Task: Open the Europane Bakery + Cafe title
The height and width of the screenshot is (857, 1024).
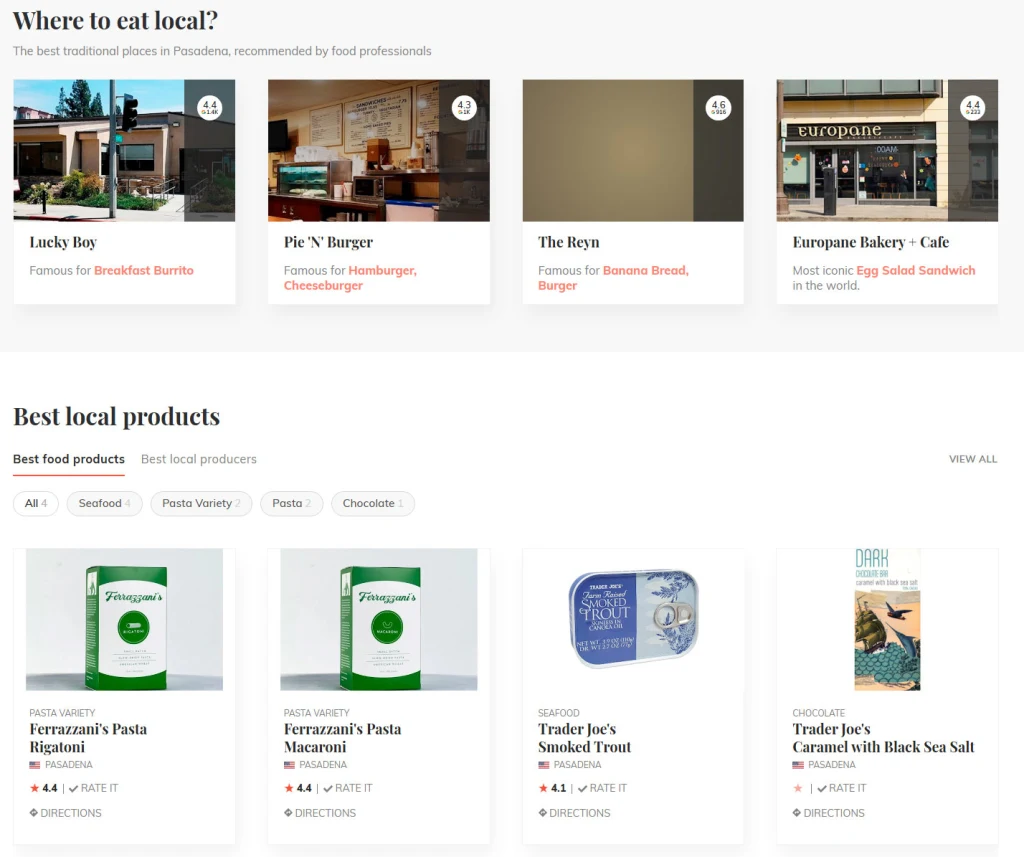Action: 871,242
